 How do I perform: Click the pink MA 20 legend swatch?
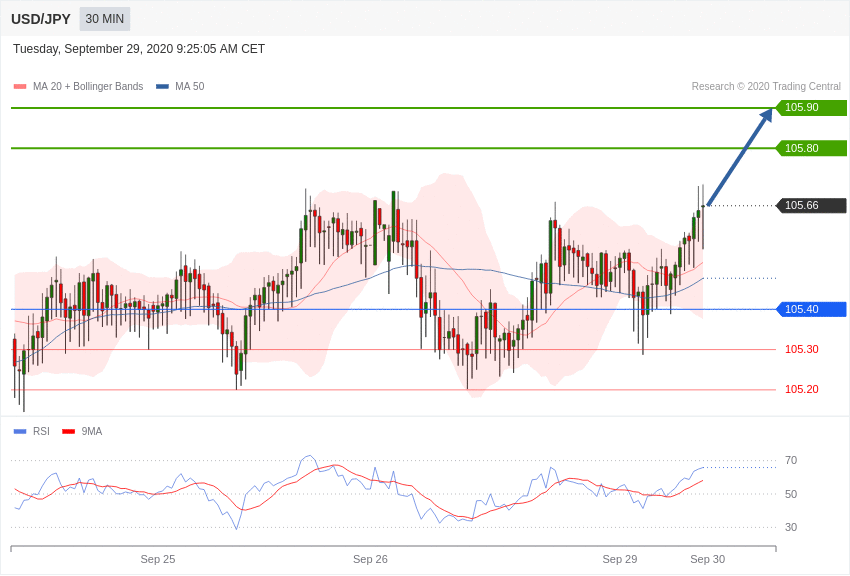pos(20,86)
